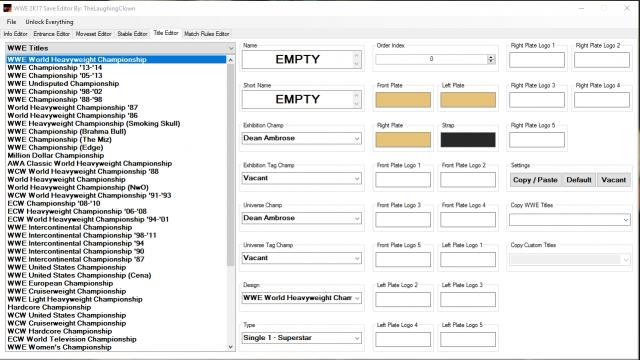Select the Title Editor tab
This screenshot has height=360, width=640.
pyautogui.click(x=166, y=33)
